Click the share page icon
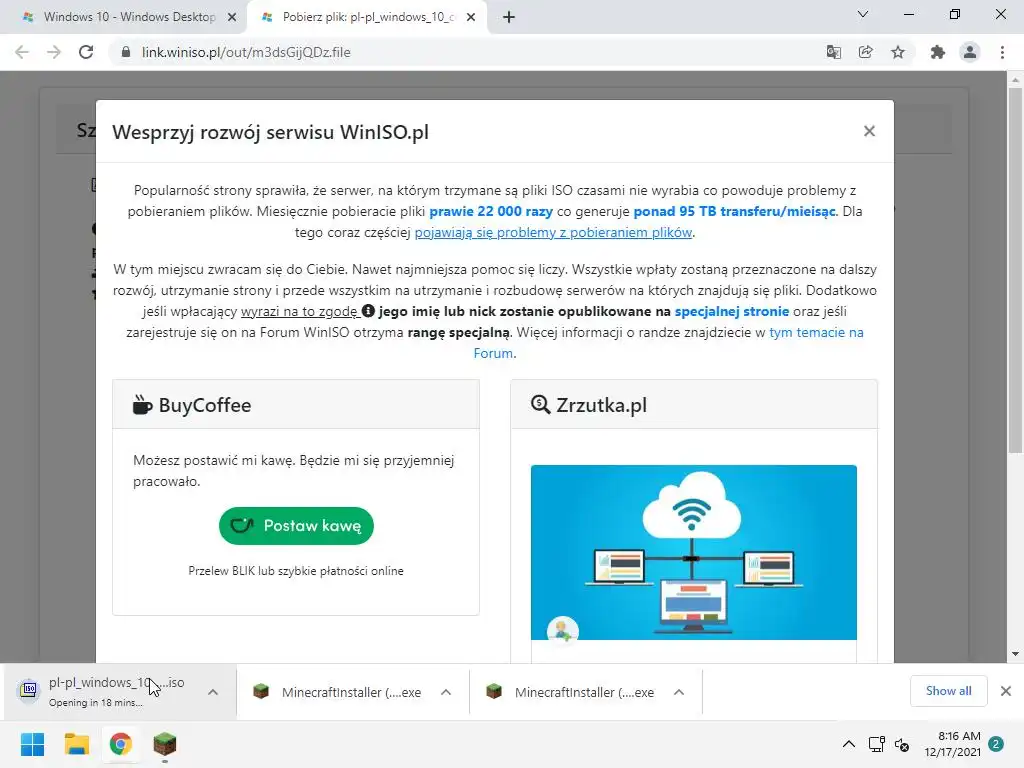The image size is (1024, 768). click(866, 52)
